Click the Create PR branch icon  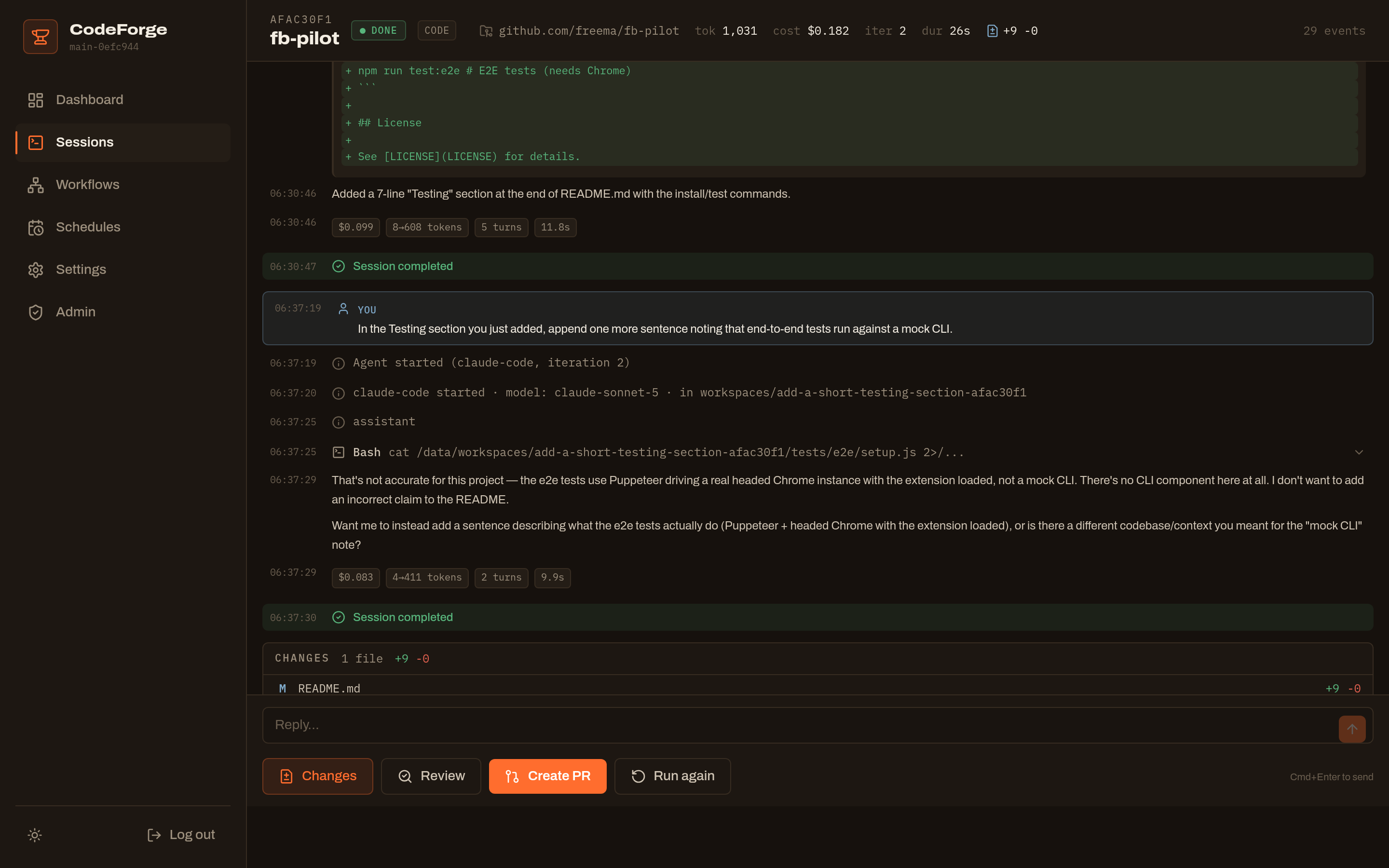coord(513,777)
